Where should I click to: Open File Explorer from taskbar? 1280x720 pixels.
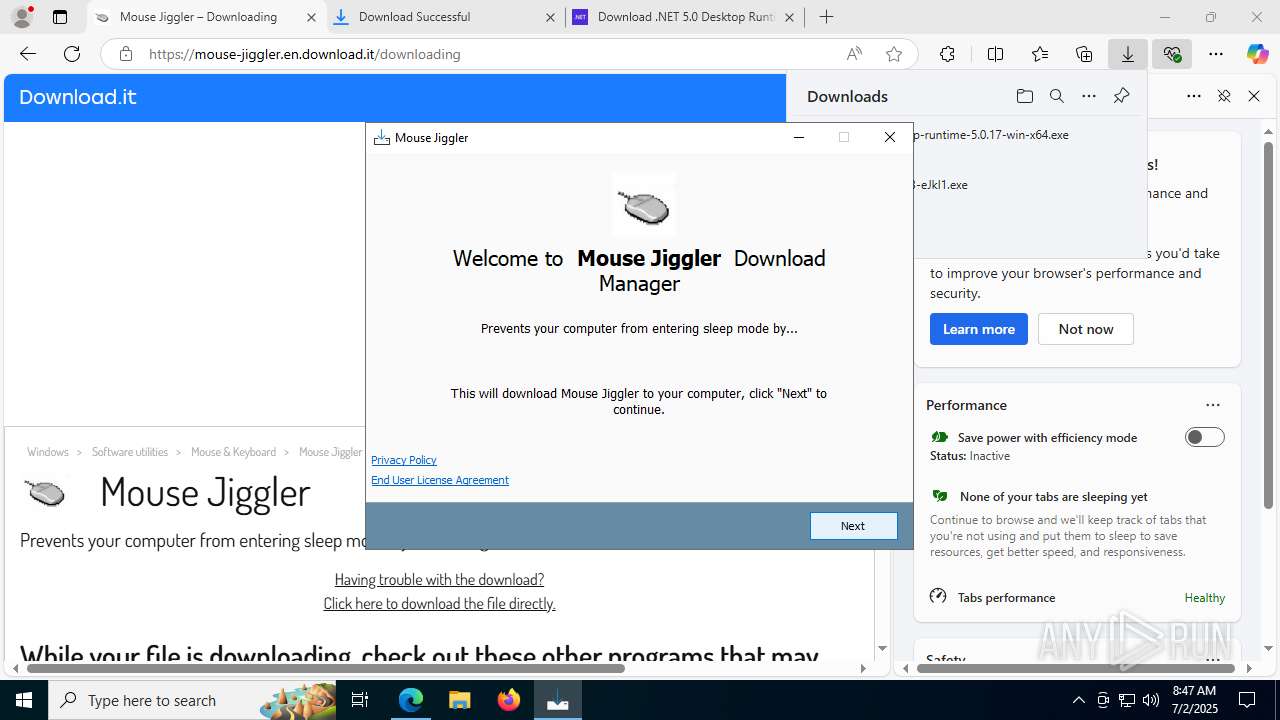tap(459, 700)
